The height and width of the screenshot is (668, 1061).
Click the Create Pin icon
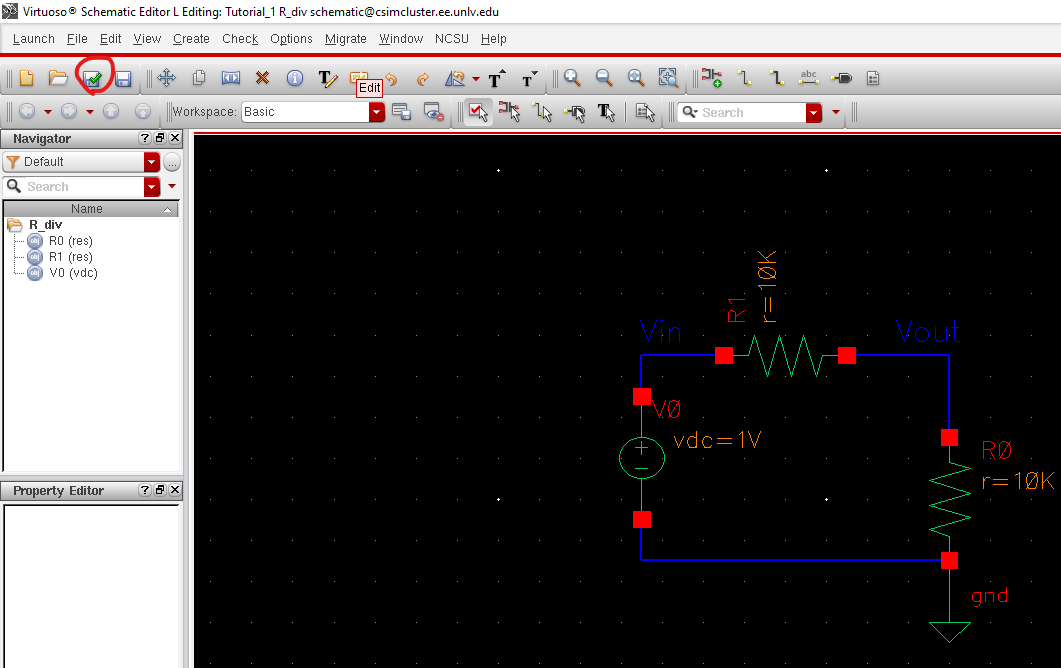pyautogui.click(x=842, y=78)
